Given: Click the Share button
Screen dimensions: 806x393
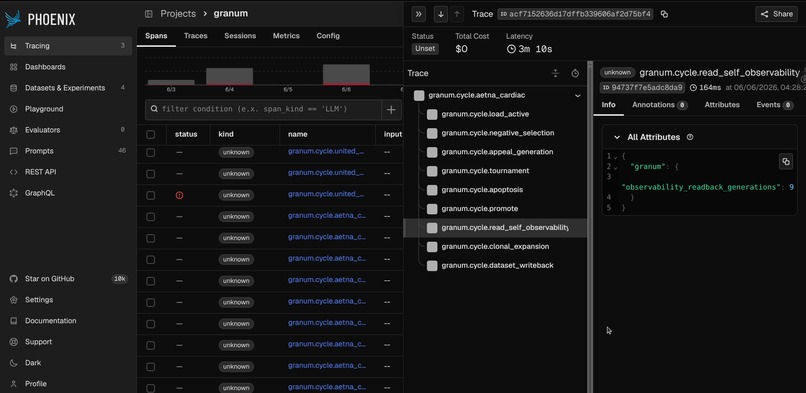Looking at the screenshot, I should click(x=776, y=14).
